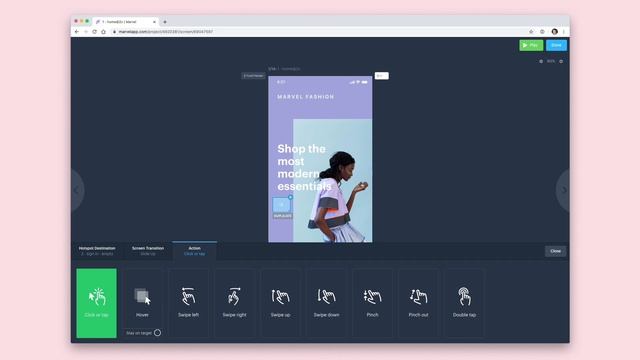Choose the Swipe left gesture
The width and height of the screenshot is (640, 360).
[188, 303]
